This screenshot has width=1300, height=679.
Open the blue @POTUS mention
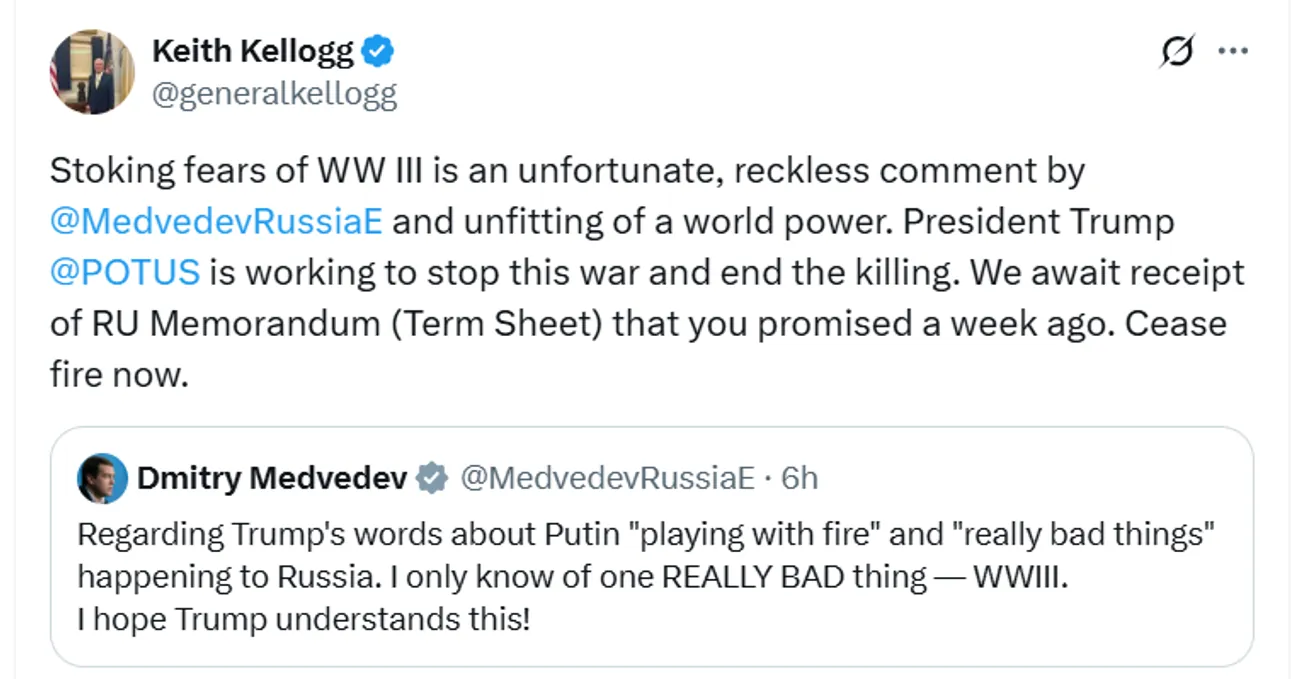[125, 272]
